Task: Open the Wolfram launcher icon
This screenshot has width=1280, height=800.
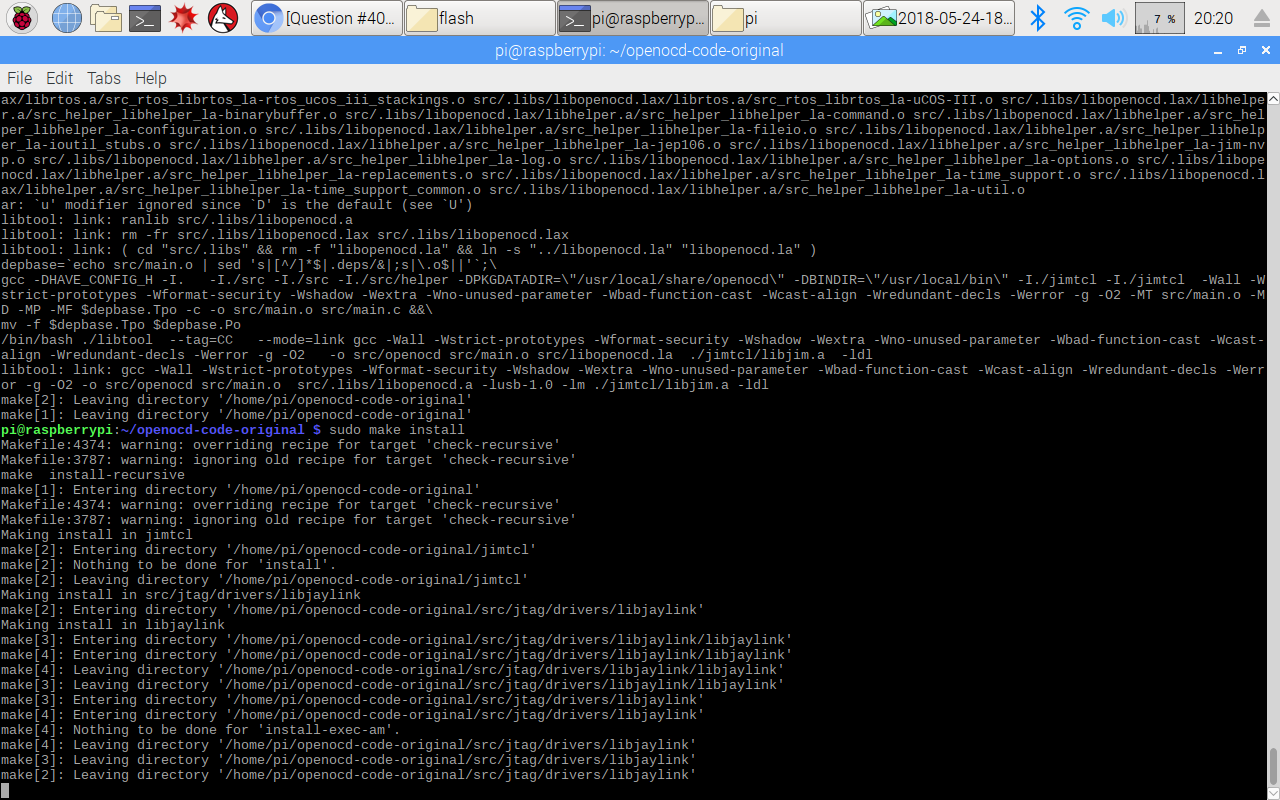Action: pos(223,17)
